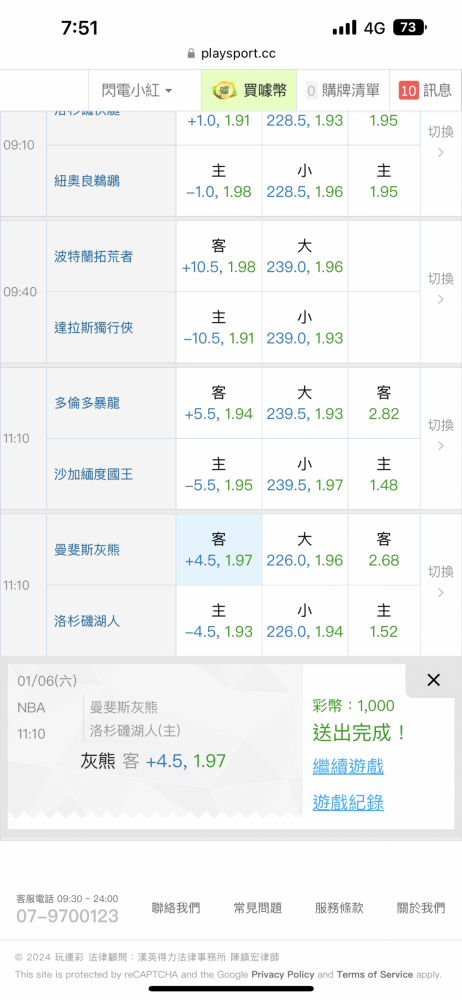462x1000 pixels.
Task: Tap the lock icon beside playsport.cc
Action: (x=190, y=54)
